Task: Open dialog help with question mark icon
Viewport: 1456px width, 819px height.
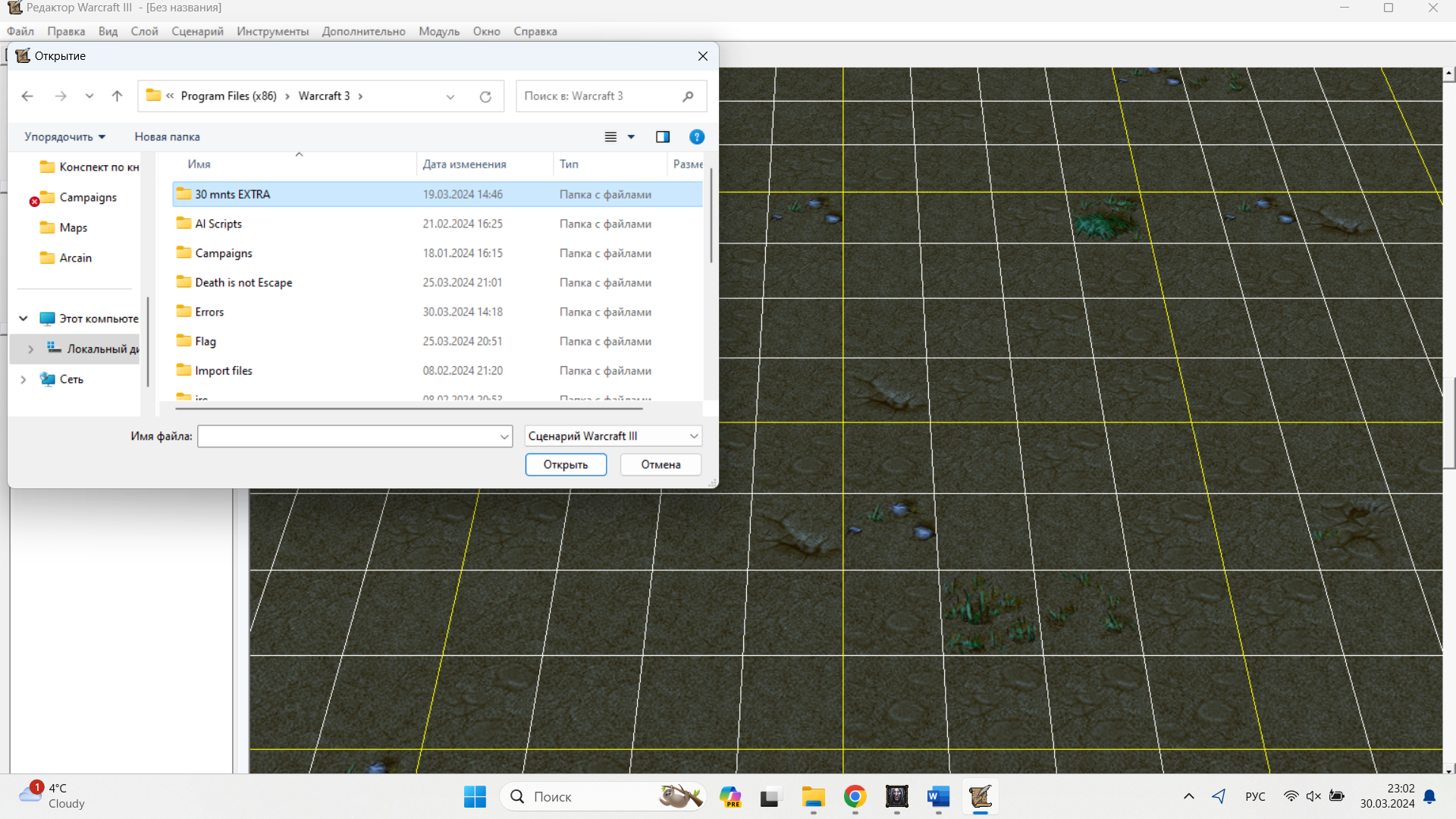Action: [697, 136]
